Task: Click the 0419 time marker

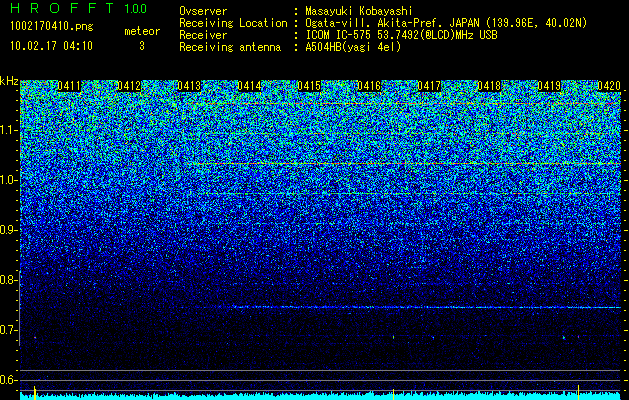Action: click(x=549, y=86)
